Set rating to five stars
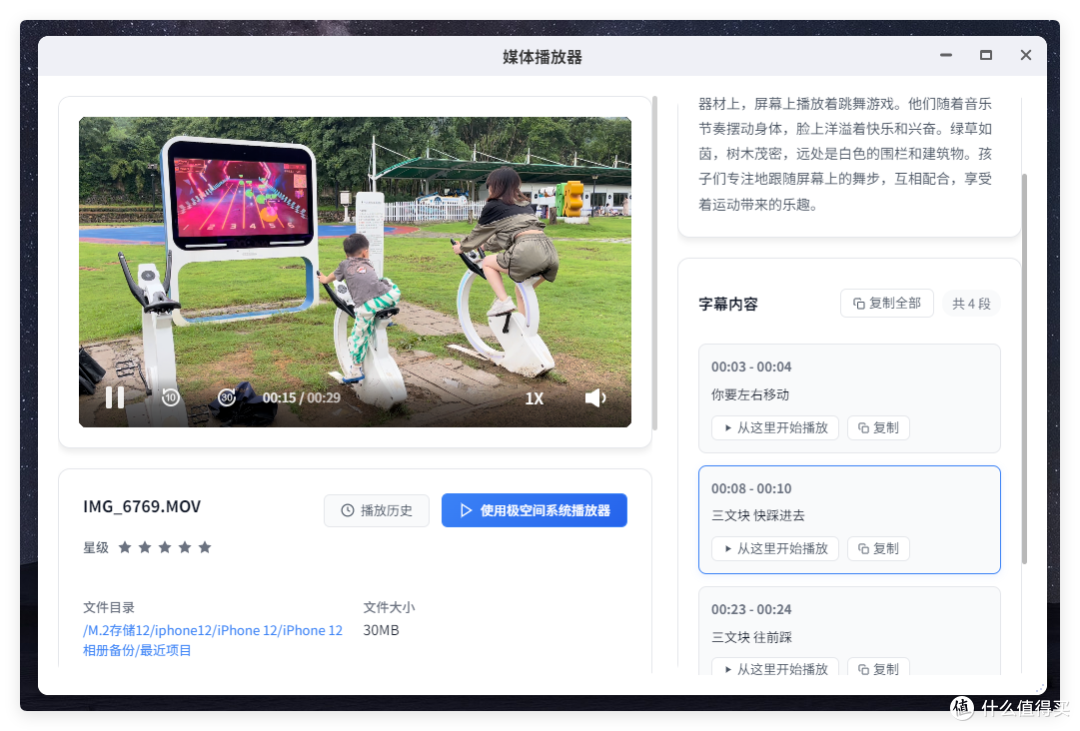 (205, 547)
